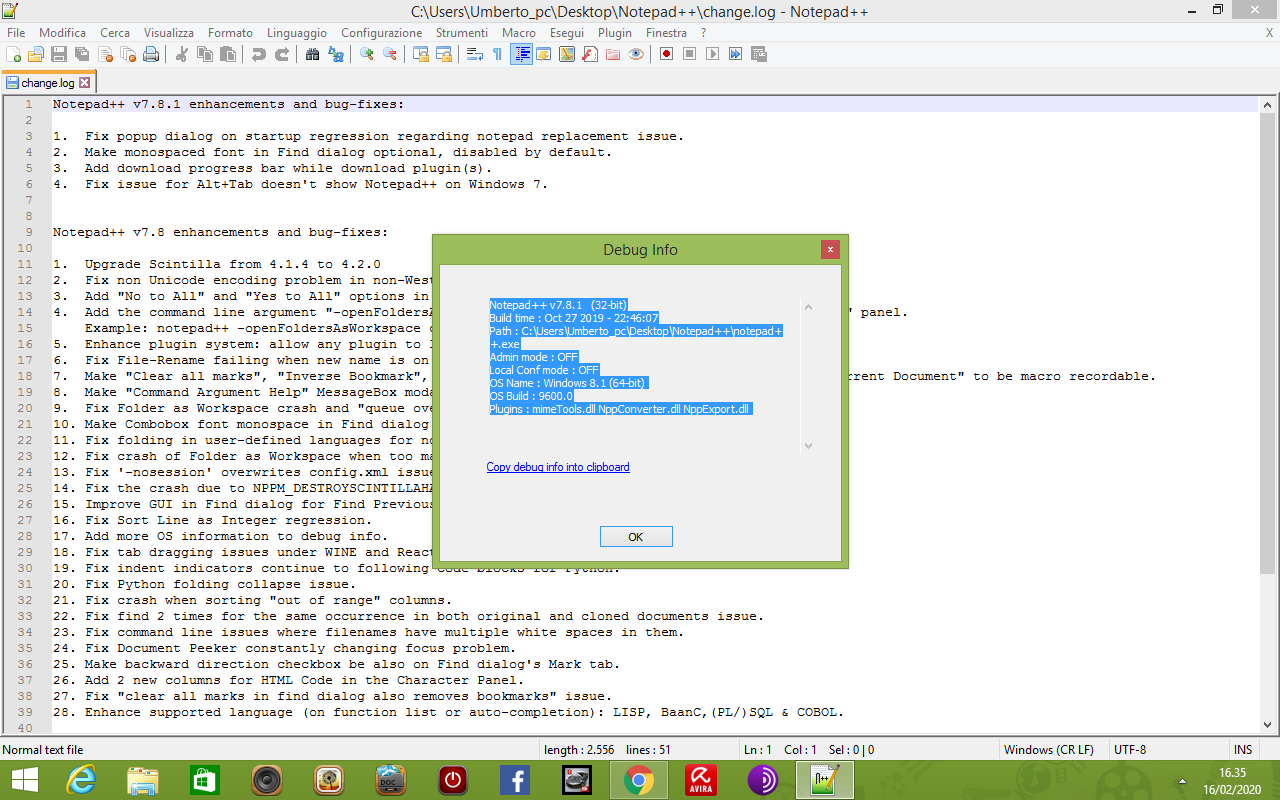
Task: Open Avira from taskbar
Action: (x=701, y=780)
